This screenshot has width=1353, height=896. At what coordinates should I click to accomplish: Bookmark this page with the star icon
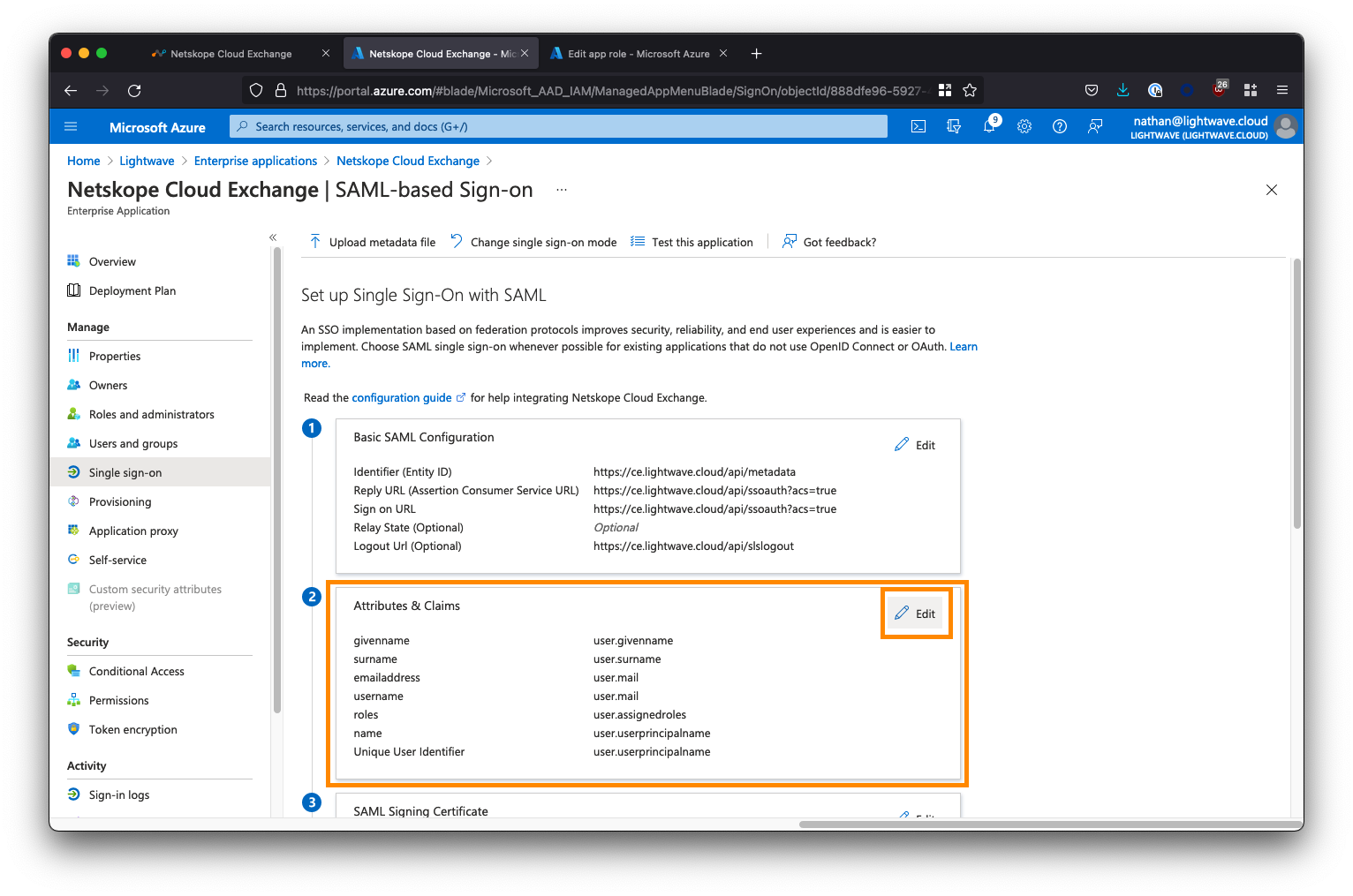970,90
